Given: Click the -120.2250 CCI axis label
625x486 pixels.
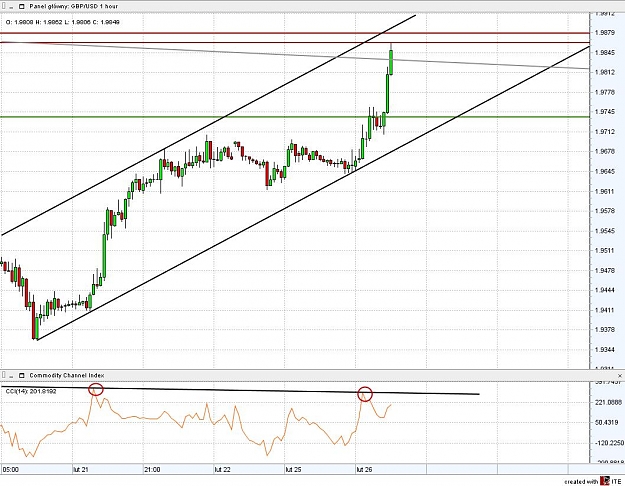Looking at the screenshot, I should tap(609, 443).
